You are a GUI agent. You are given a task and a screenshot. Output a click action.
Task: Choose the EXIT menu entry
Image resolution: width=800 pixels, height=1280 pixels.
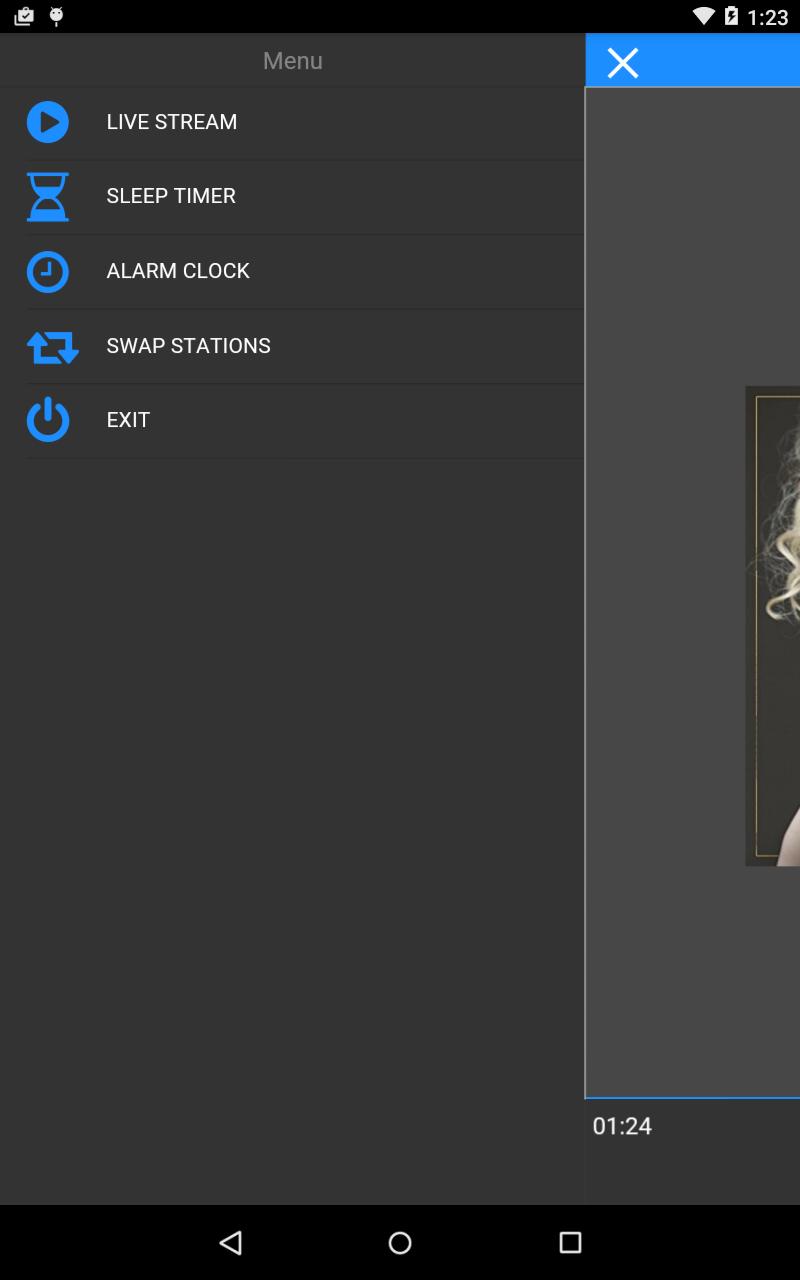click(292, 420)
